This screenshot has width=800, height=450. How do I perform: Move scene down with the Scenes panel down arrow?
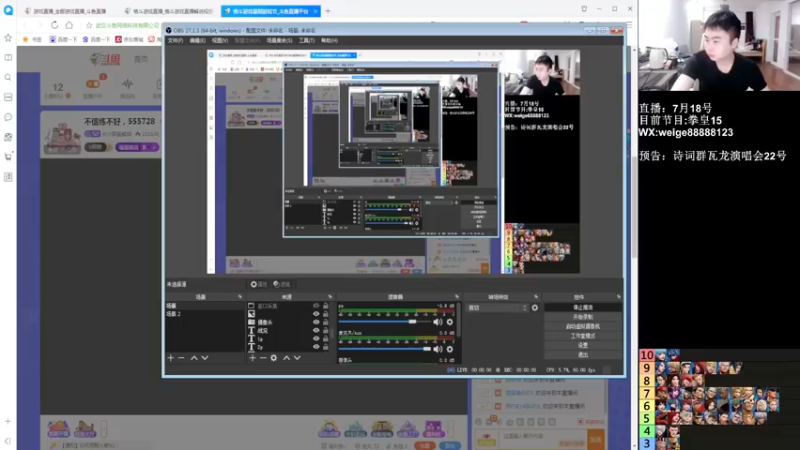point(205,358)
